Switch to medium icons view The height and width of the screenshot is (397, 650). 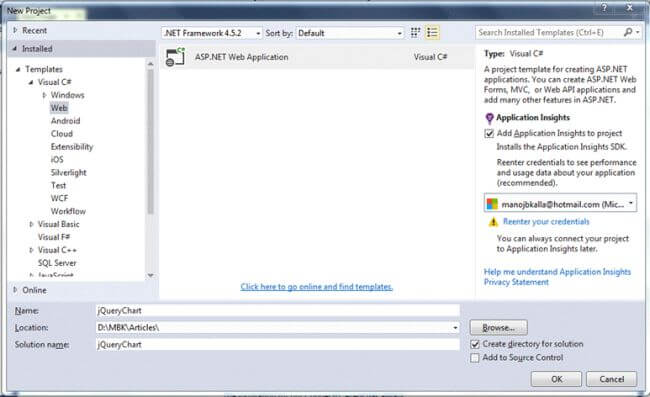tap(415, 33)
